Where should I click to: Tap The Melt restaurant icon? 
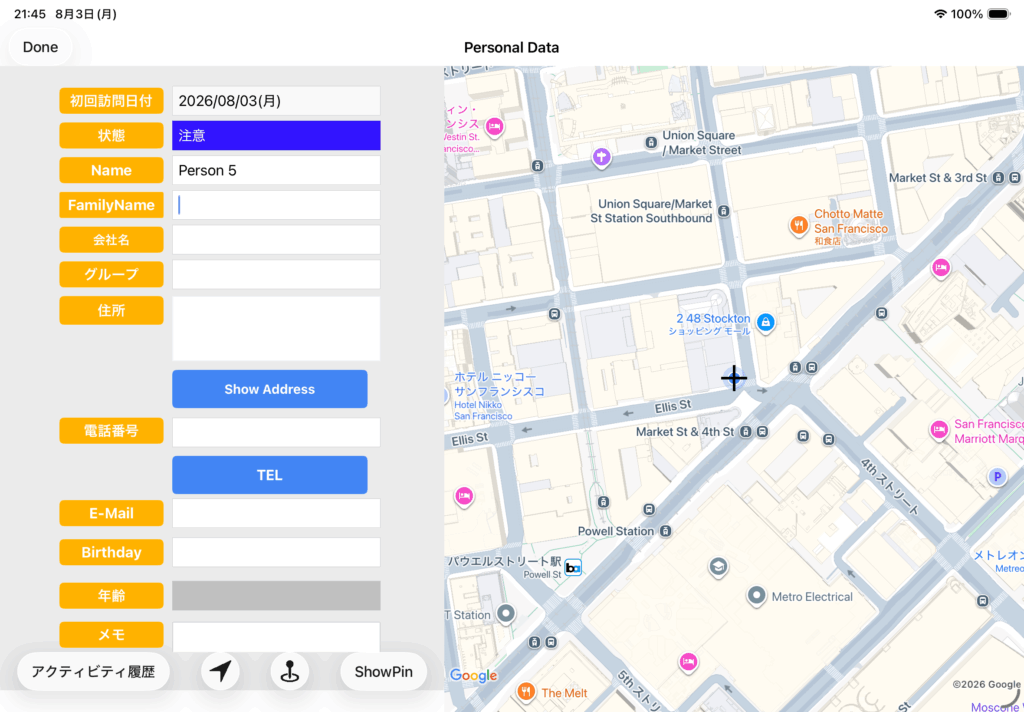point(526,692)
